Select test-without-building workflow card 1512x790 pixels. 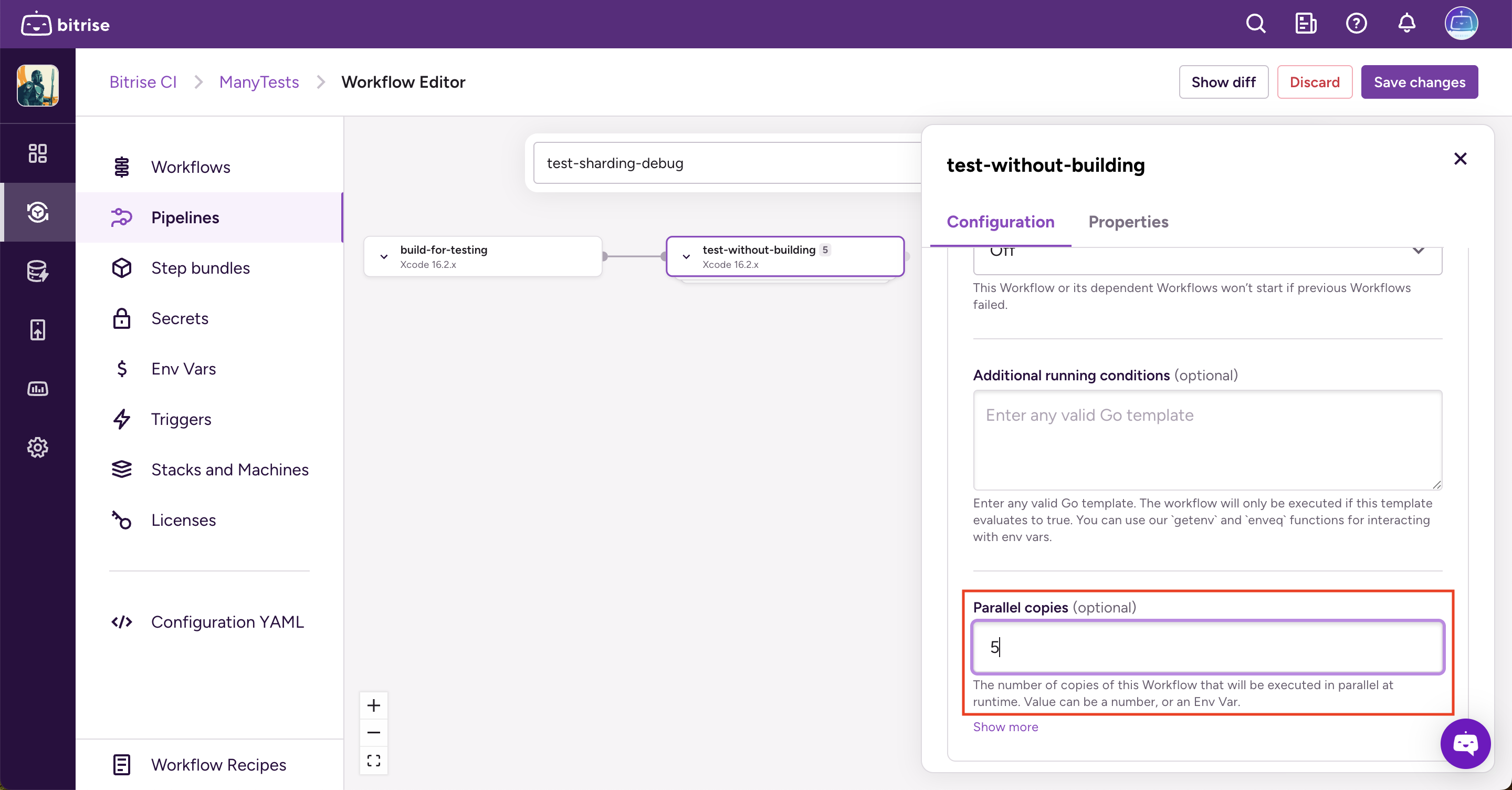tap(785, 257)
